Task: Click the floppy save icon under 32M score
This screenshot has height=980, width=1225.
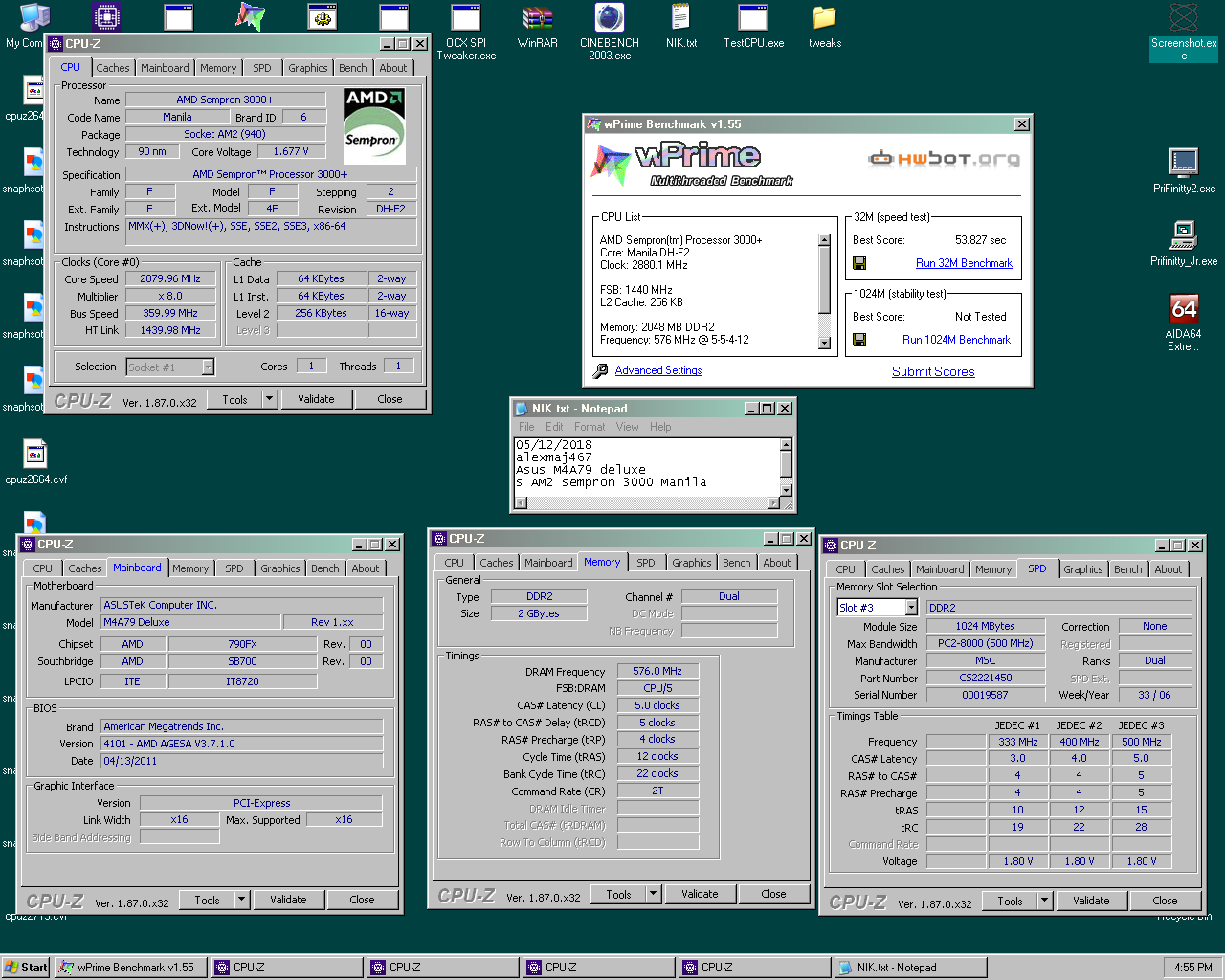Action: (859, 263)
